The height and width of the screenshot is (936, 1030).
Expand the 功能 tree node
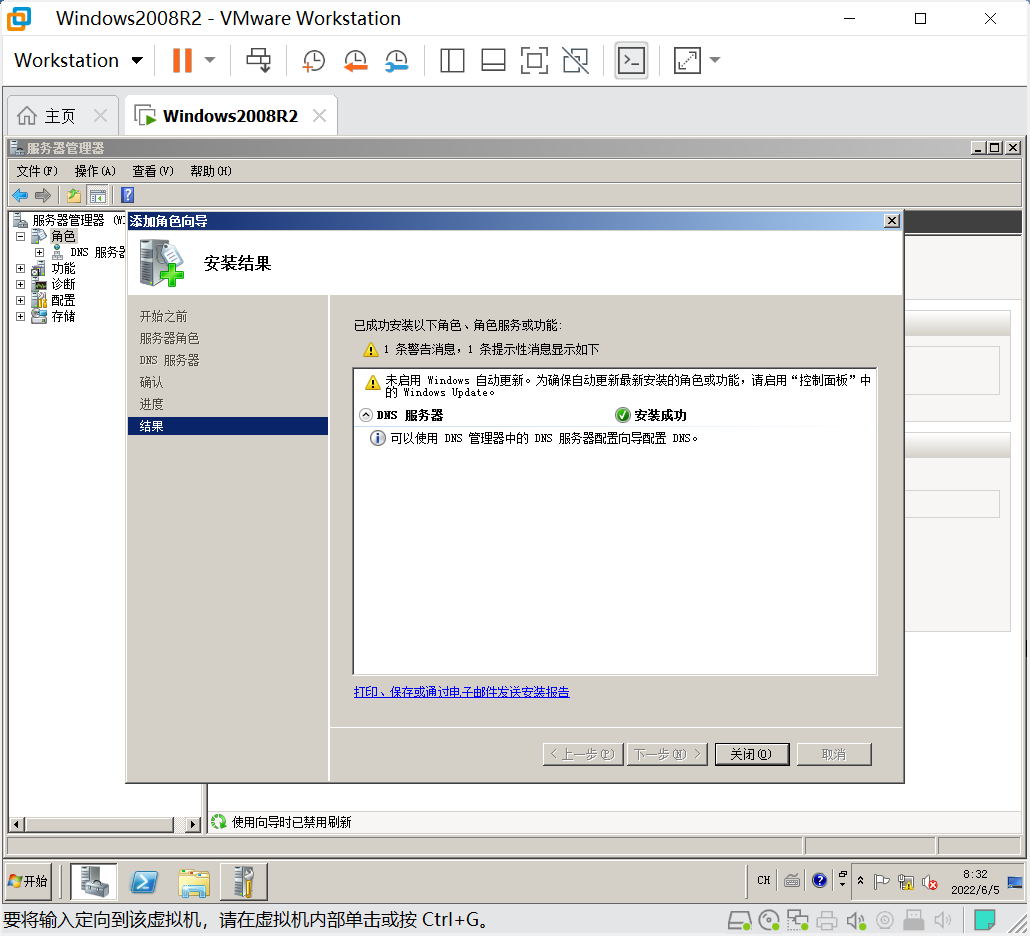tap(20, 269)
